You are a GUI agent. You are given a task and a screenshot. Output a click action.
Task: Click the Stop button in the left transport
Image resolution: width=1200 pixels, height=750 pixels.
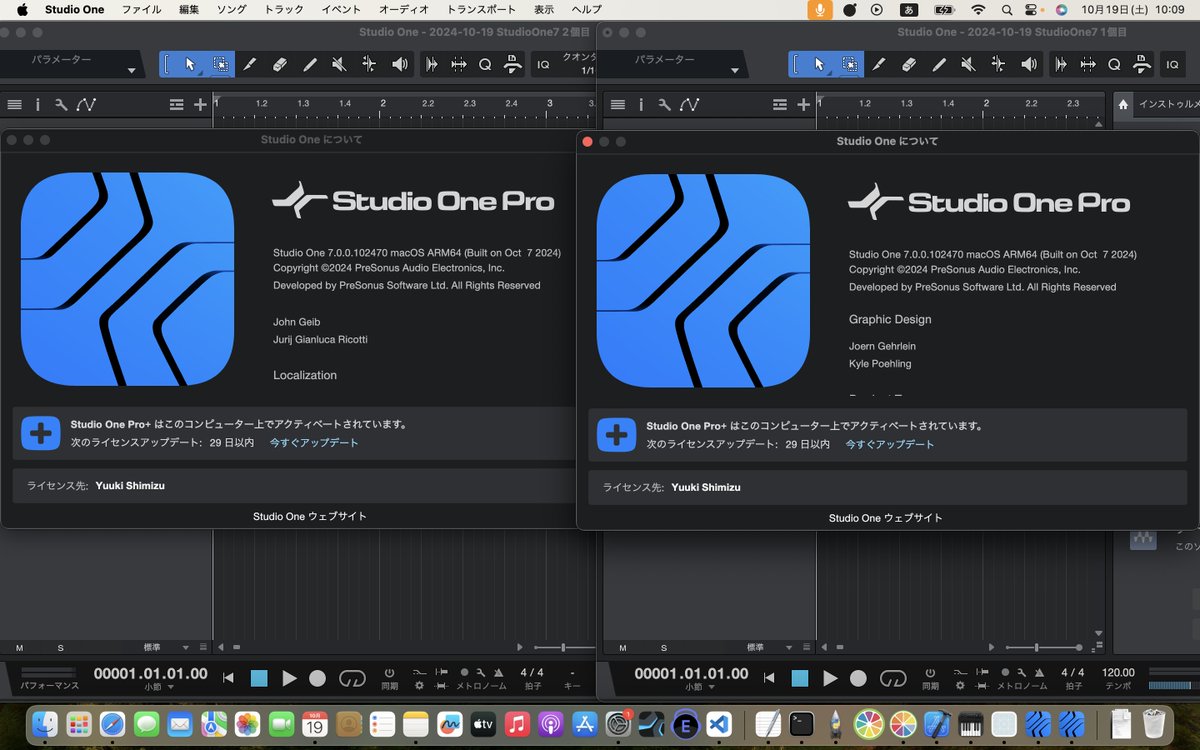coord(259,678)
